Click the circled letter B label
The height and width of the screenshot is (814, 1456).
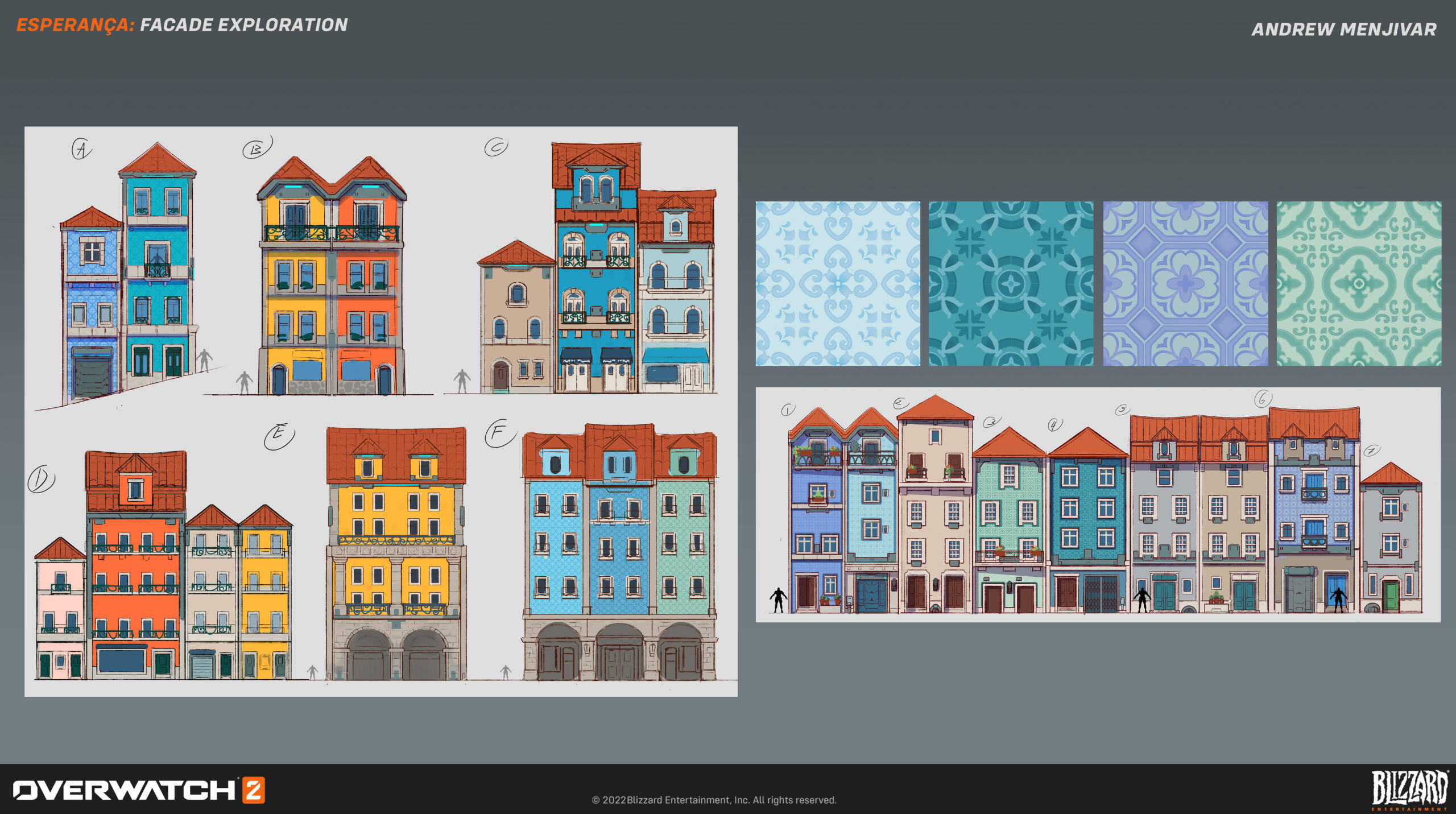[x=256, y=149]
